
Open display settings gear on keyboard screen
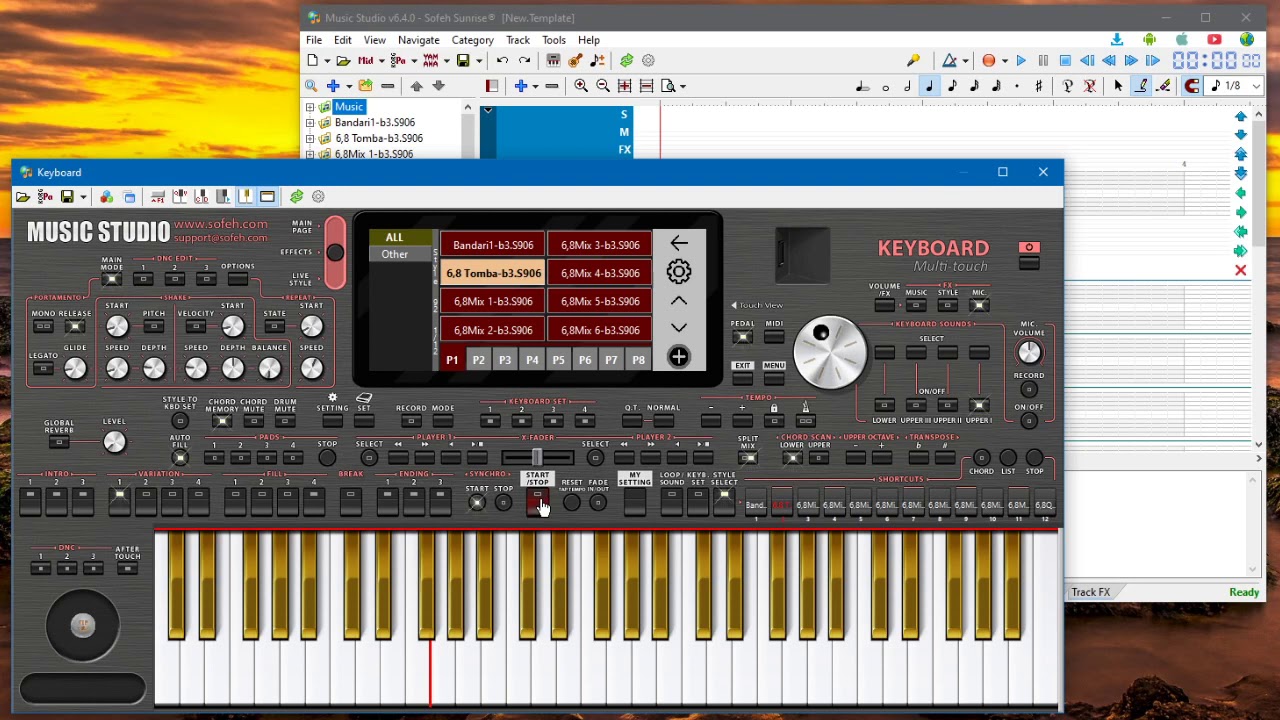point(679,272)
